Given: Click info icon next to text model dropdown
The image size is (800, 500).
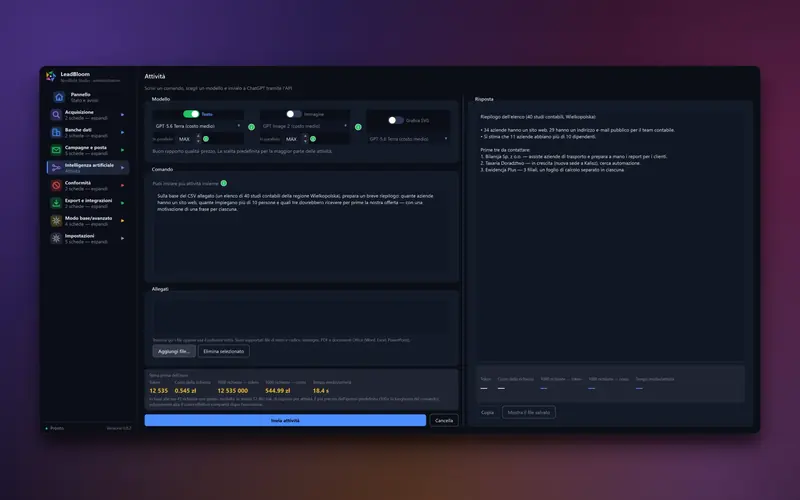Looking at the screenshot, I should coord(252,127).
